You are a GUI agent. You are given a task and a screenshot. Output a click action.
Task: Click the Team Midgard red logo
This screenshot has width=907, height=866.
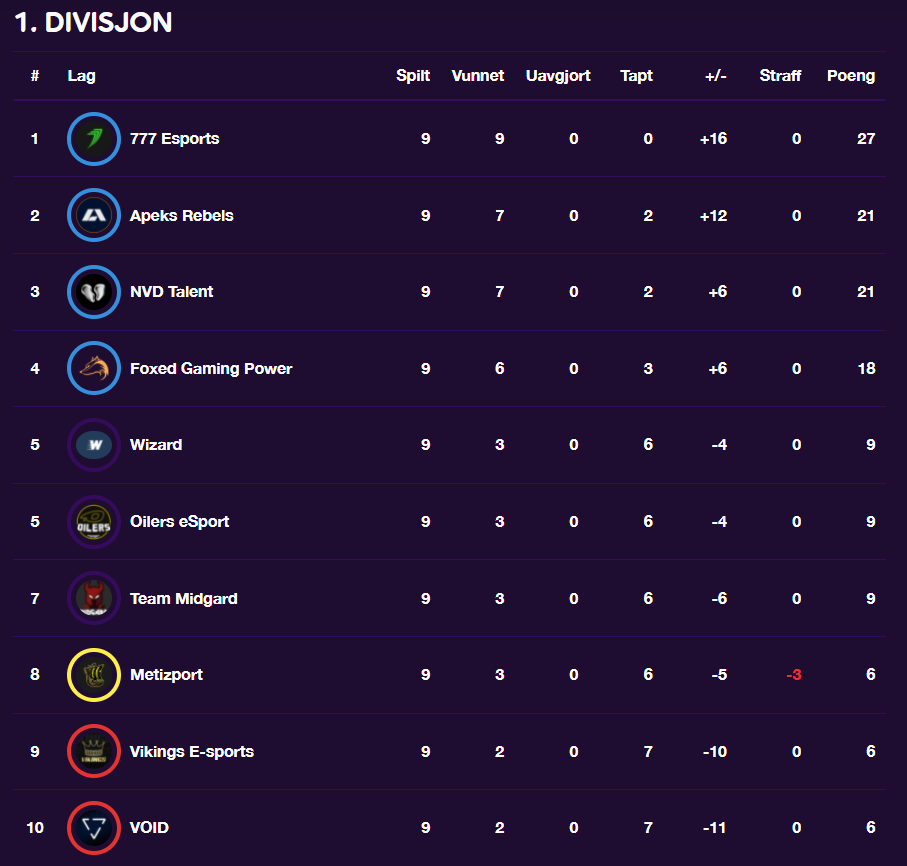pos(93,599)
